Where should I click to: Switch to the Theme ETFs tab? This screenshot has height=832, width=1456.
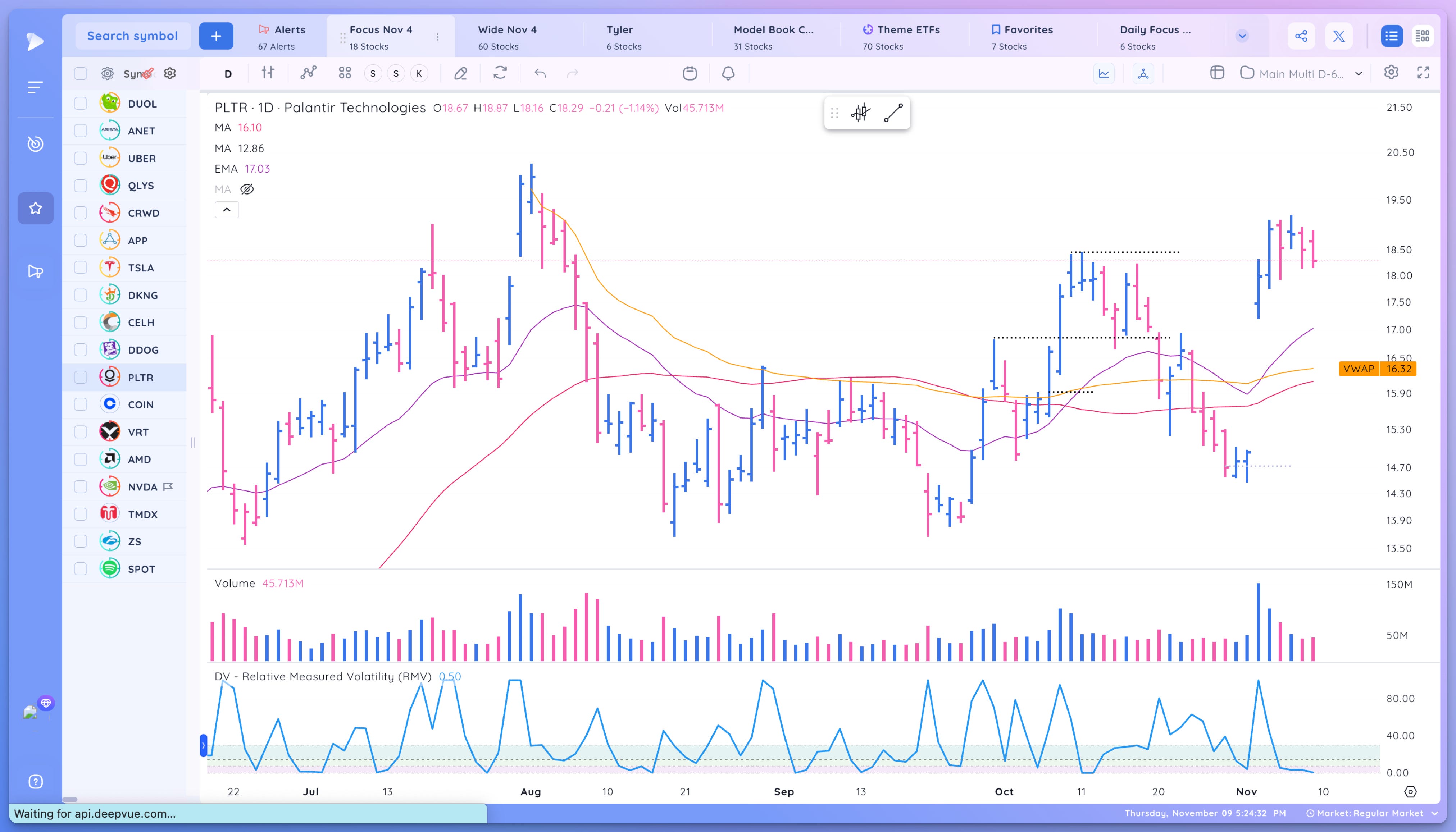tap(901, 37)
